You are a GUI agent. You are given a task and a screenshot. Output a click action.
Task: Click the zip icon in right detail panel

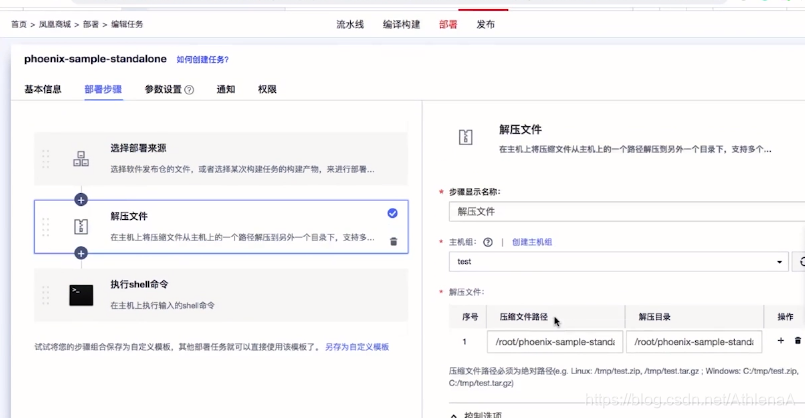click(465, 137)
